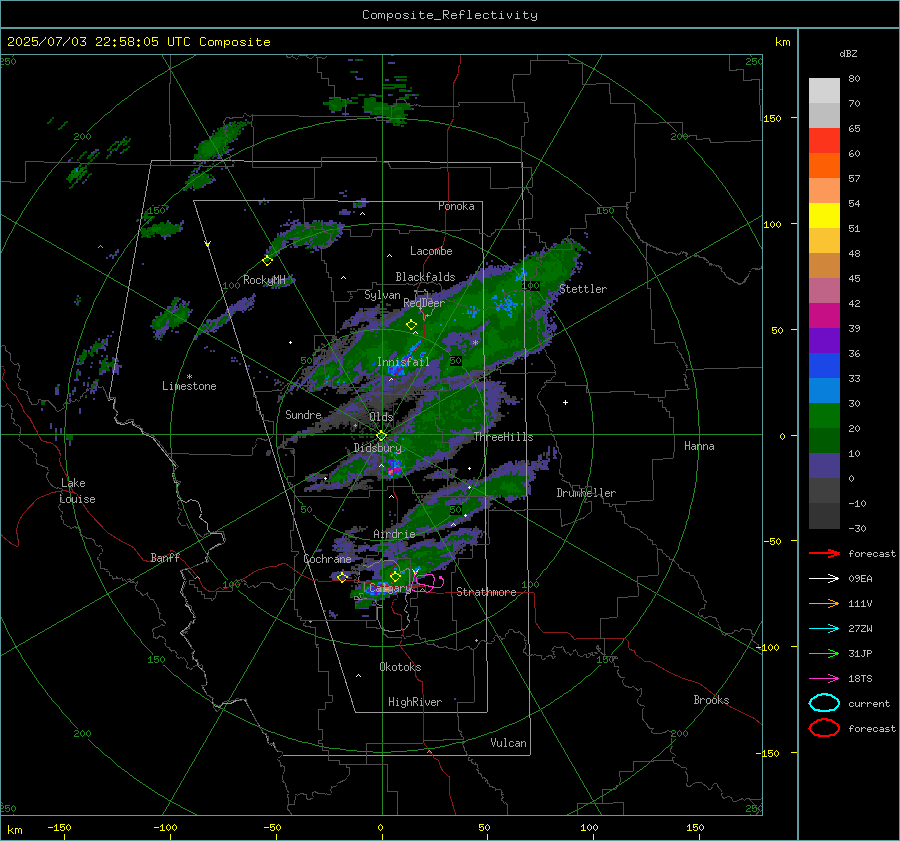This screenshot has width=900, height=841.
Task: Click the Okotoks town label
Action: point(400,667)
